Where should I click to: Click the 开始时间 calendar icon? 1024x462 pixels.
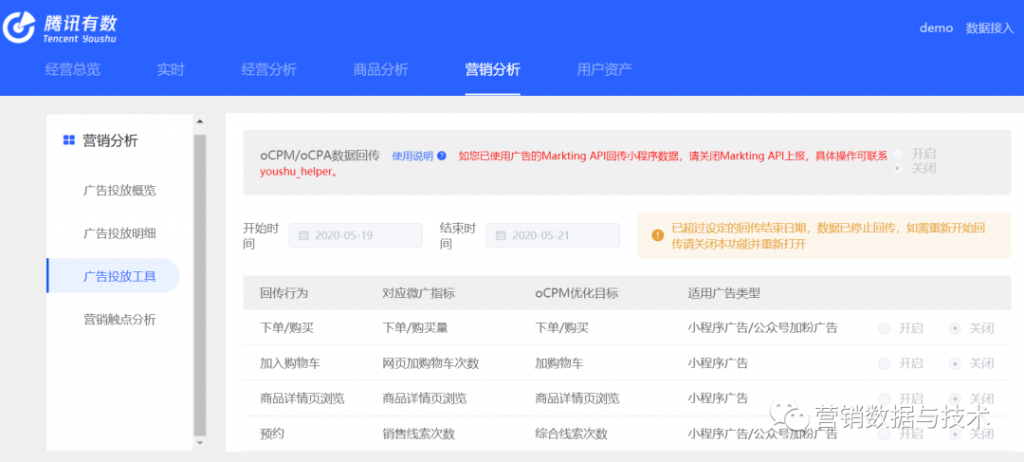301,236
